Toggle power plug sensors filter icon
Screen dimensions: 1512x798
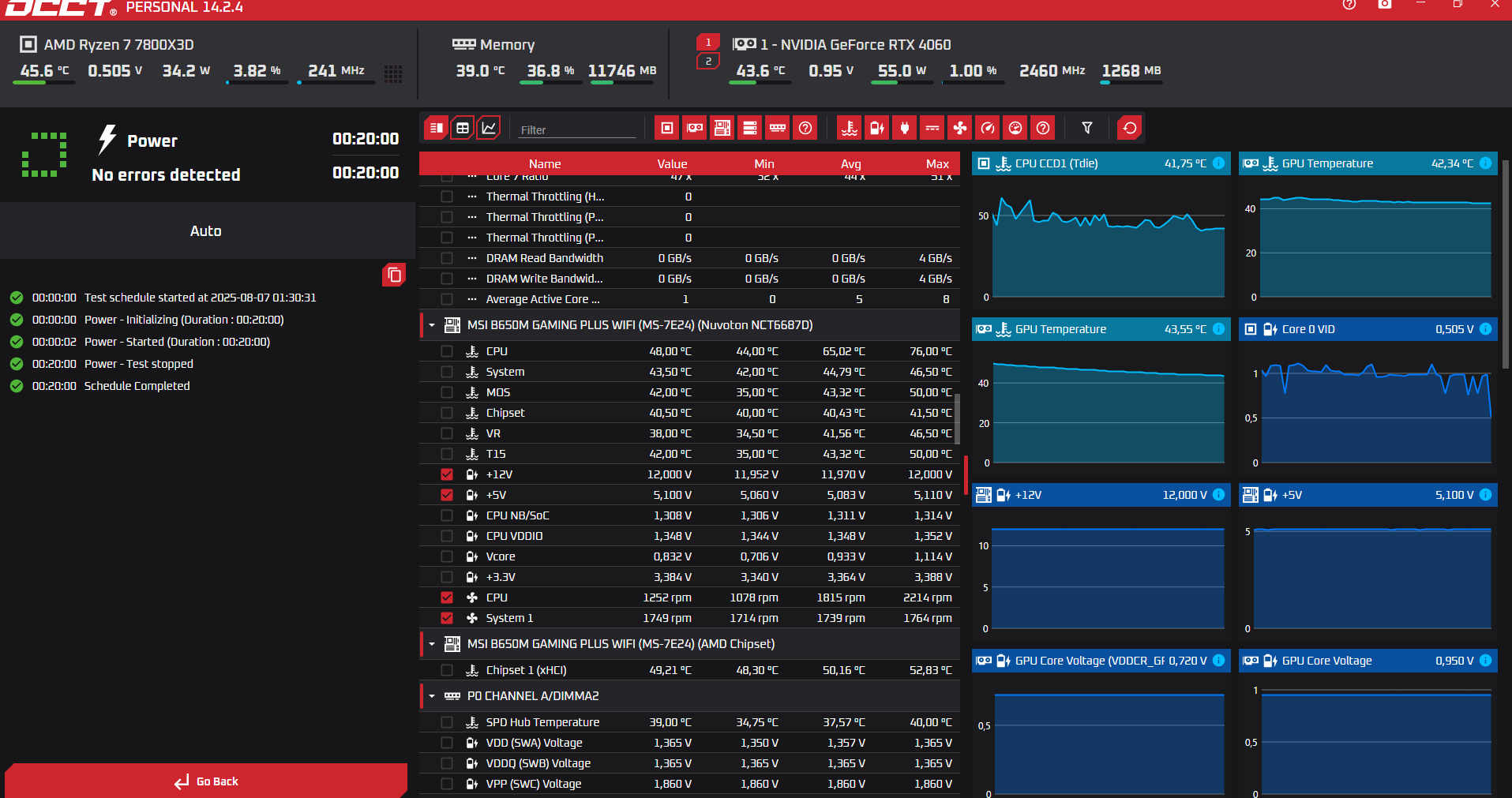coord(905,128)
